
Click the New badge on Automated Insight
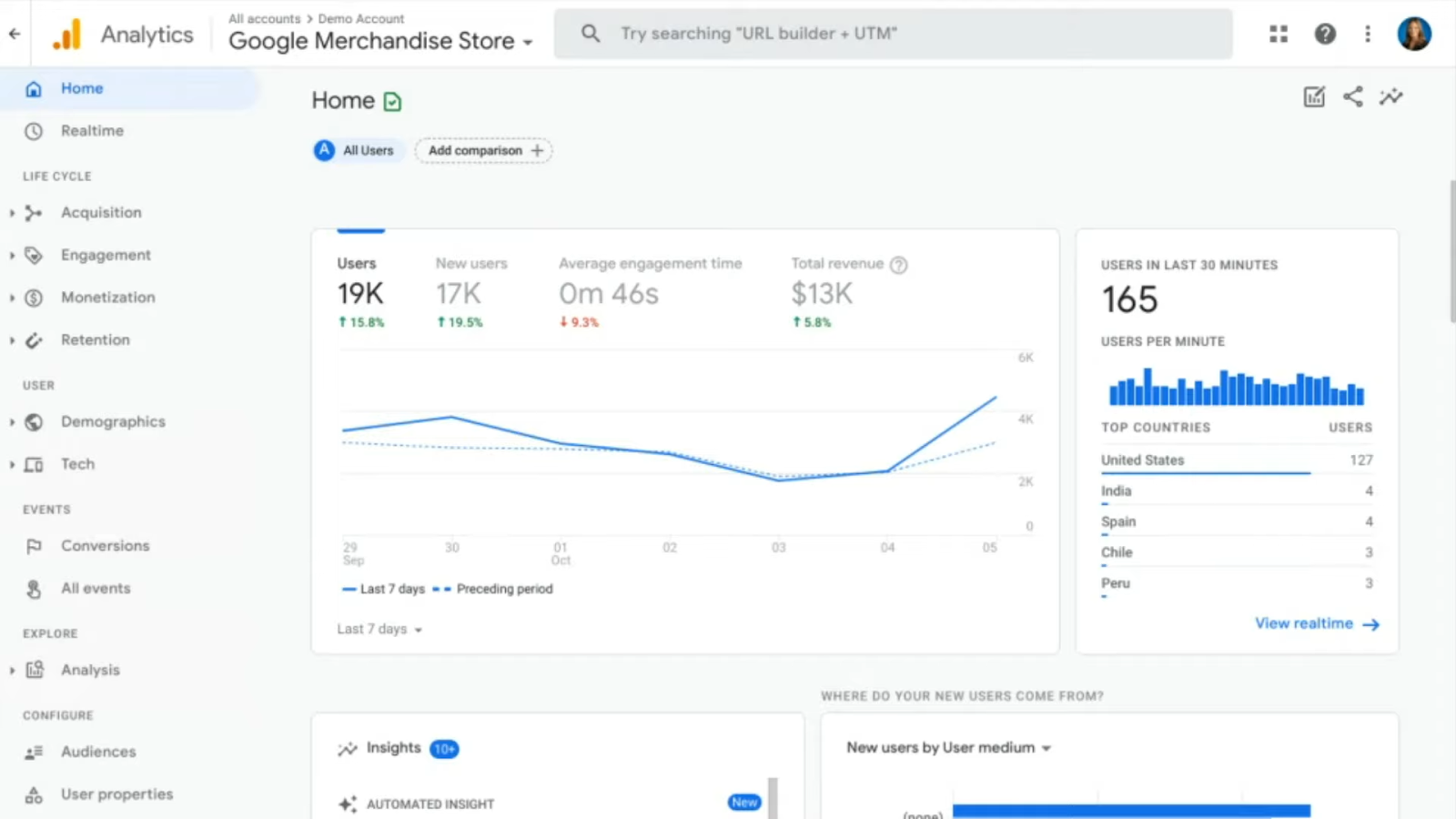(744, 802)
